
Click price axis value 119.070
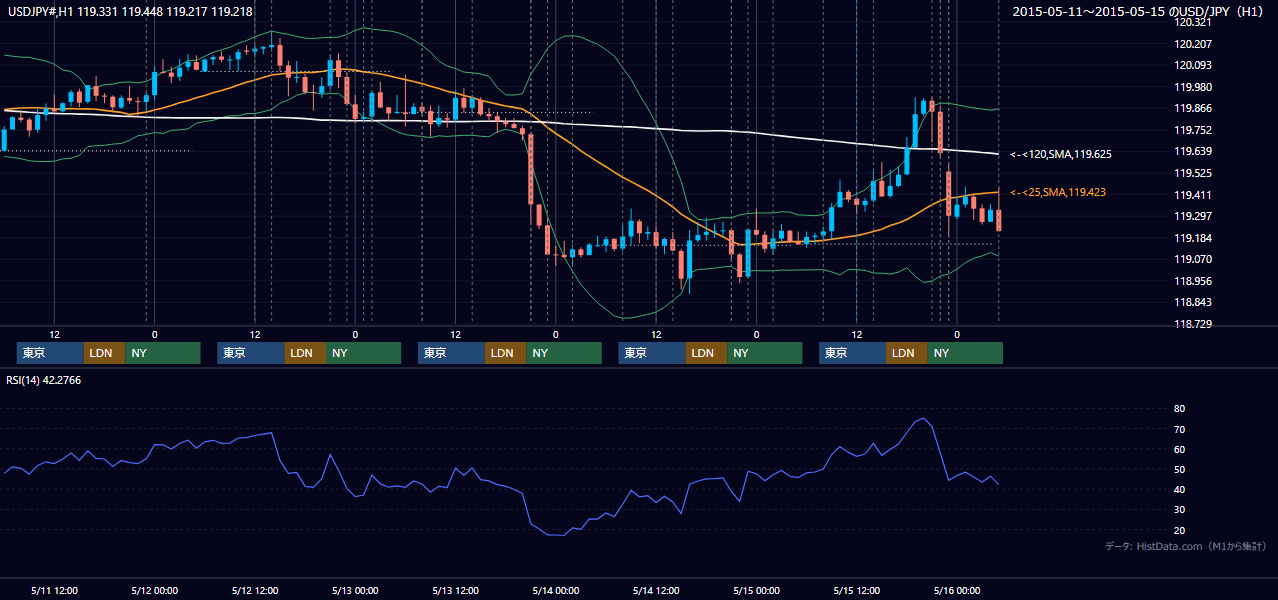[1193, 259]
